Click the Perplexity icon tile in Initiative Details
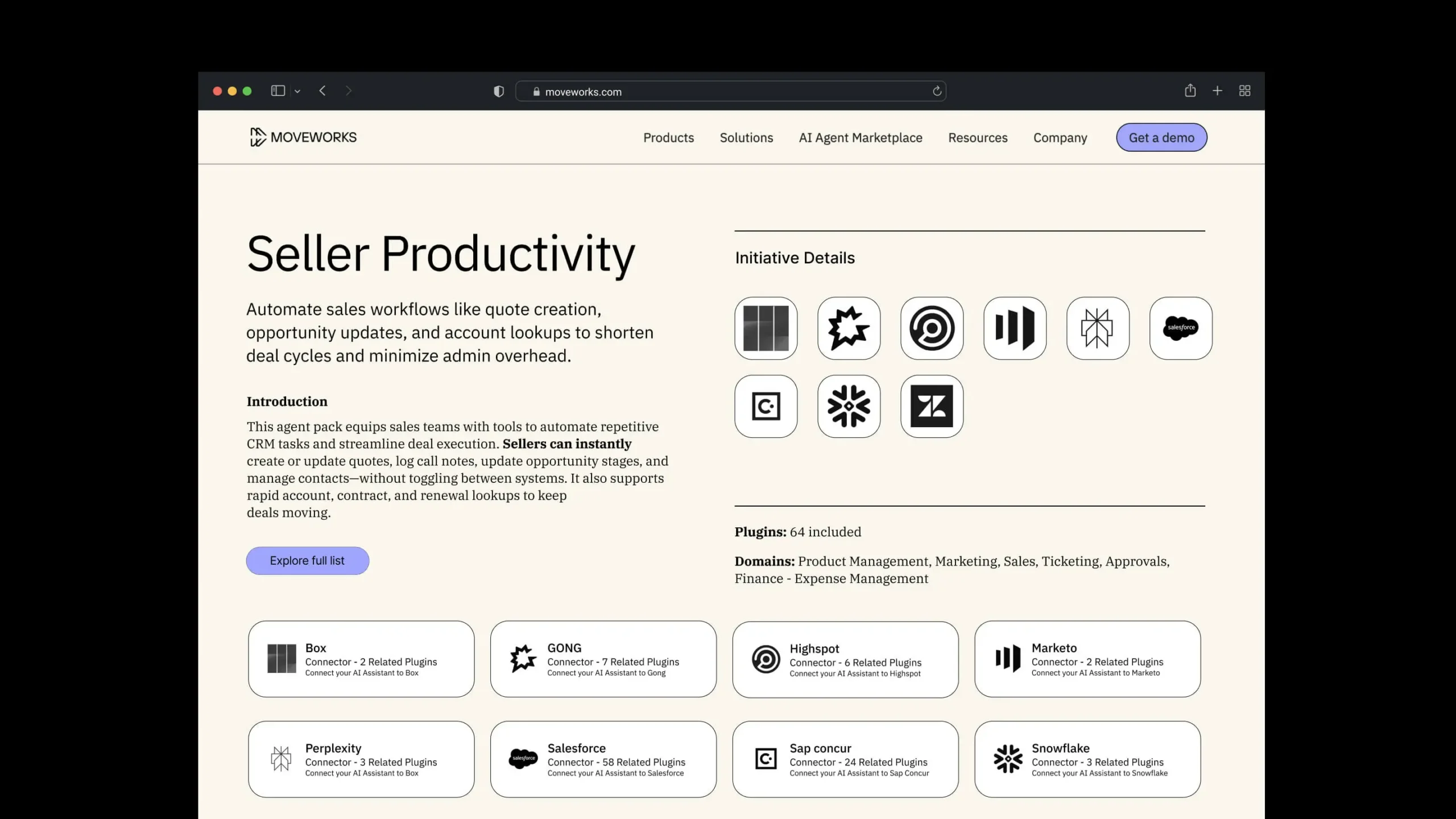1456x819 pixels. click(1098, 328)
